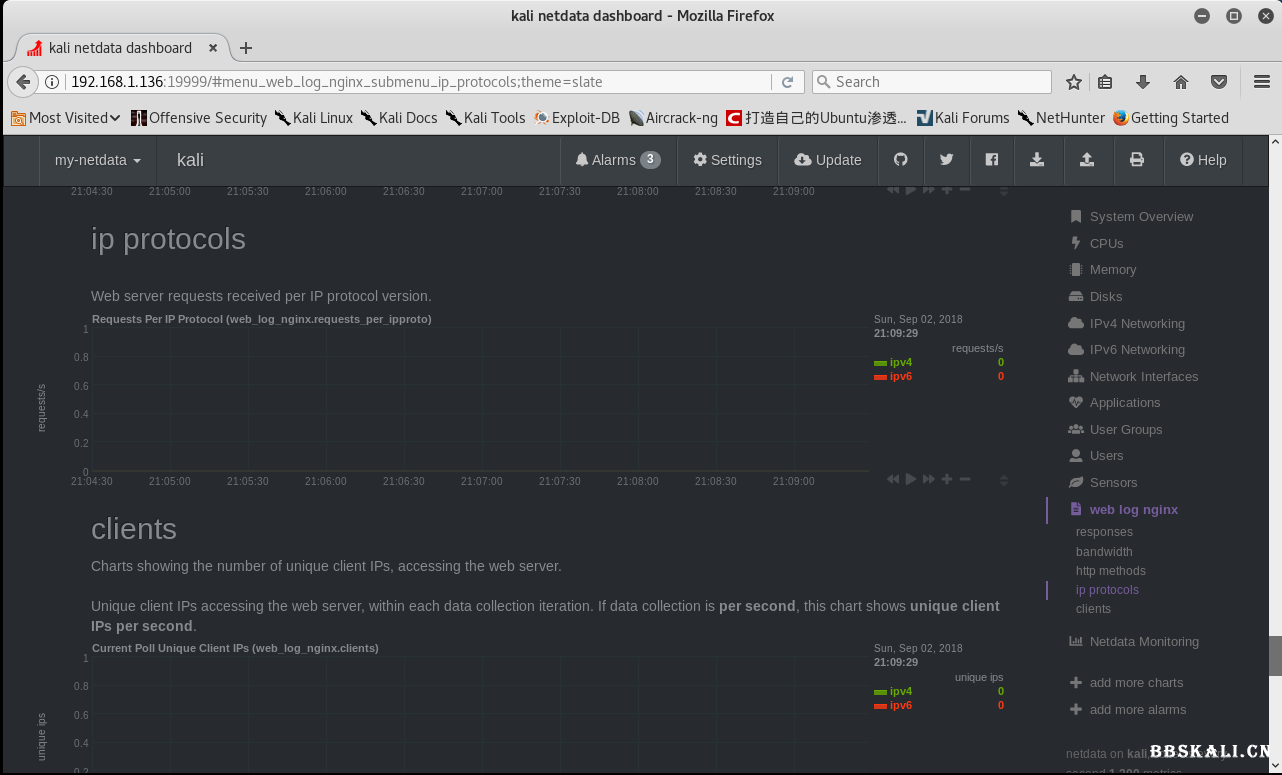This screenshot has width=1282, height=775.
Task: Play the Requests Per IP Protocol chart
Action: point(911,479)
